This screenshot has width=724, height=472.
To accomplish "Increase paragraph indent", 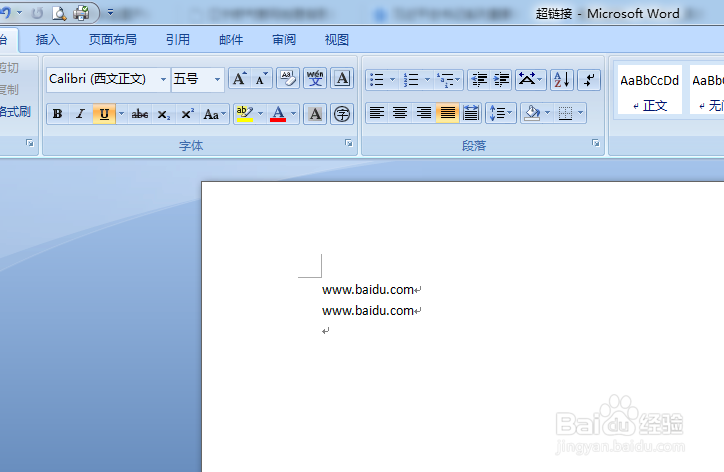I will 501,79.
